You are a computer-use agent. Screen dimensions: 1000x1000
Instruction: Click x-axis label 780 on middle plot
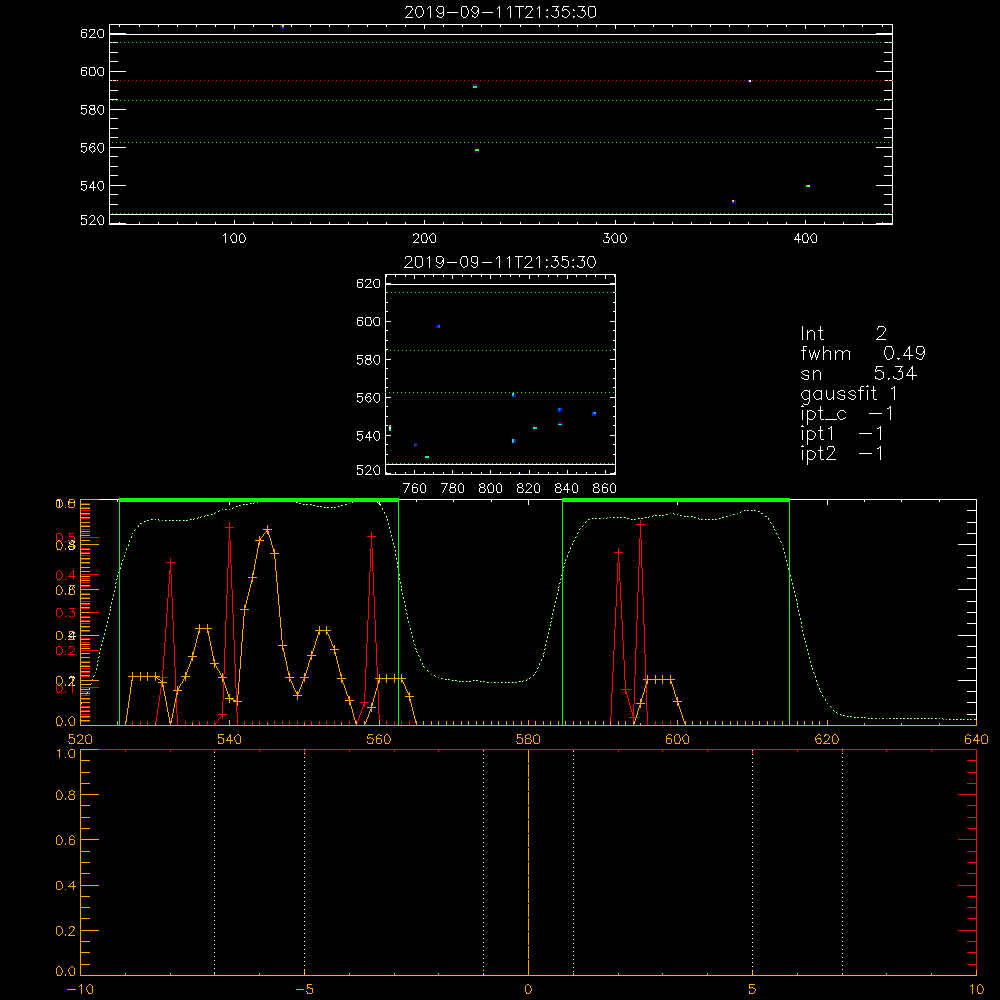pos(453,489)
